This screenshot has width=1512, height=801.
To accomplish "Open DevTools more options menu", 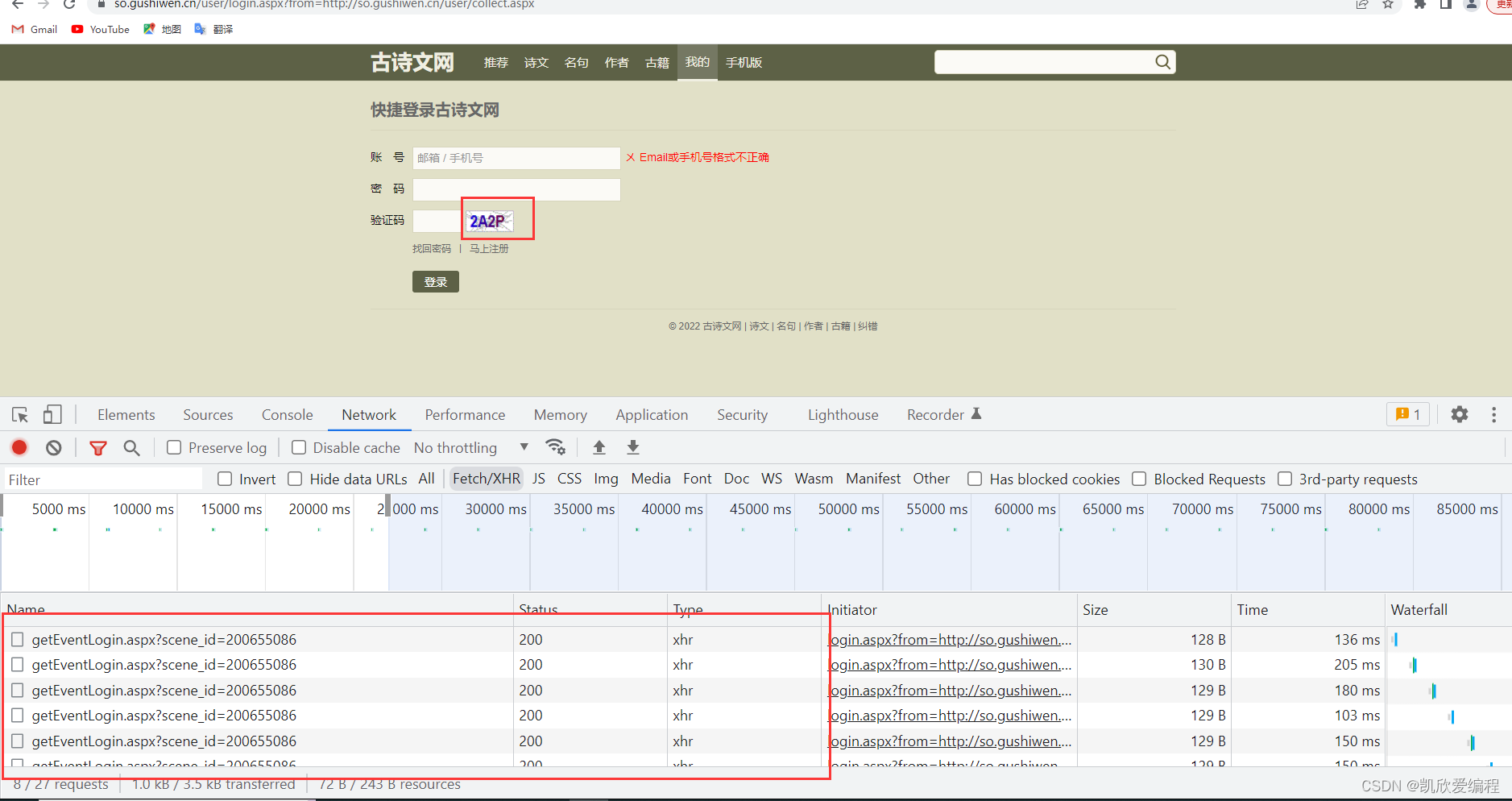I will tap(1493, 414).
